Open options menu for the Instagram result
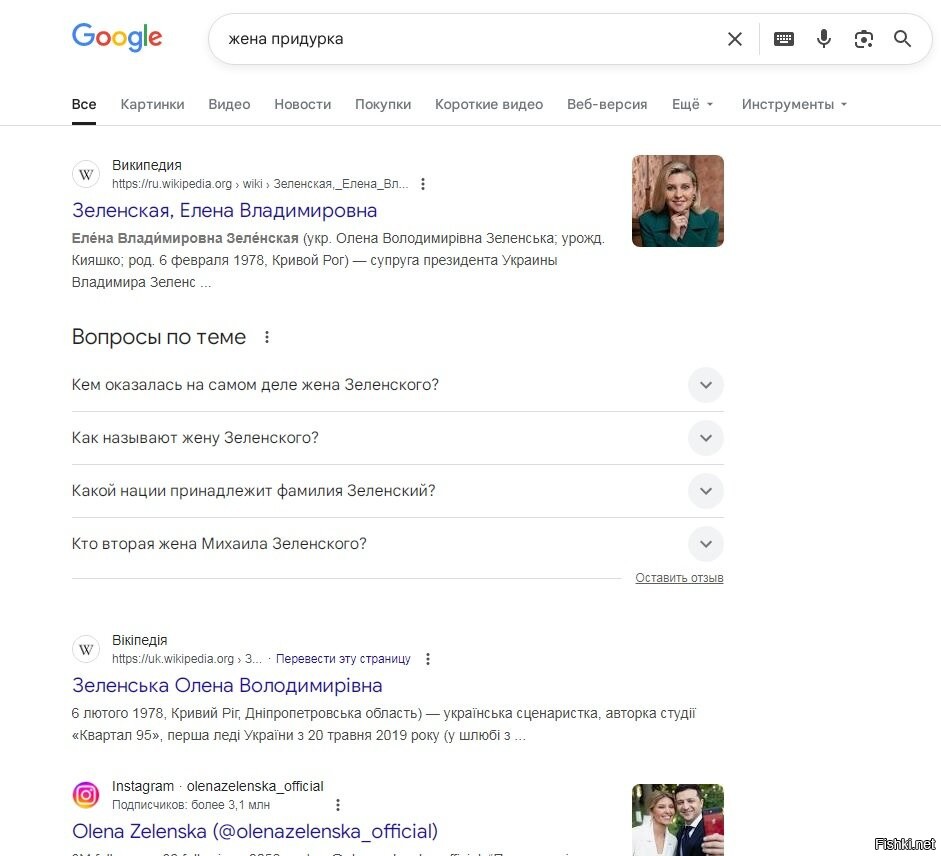The width and height of the screenshot is (941, 856). click(338, 805)
